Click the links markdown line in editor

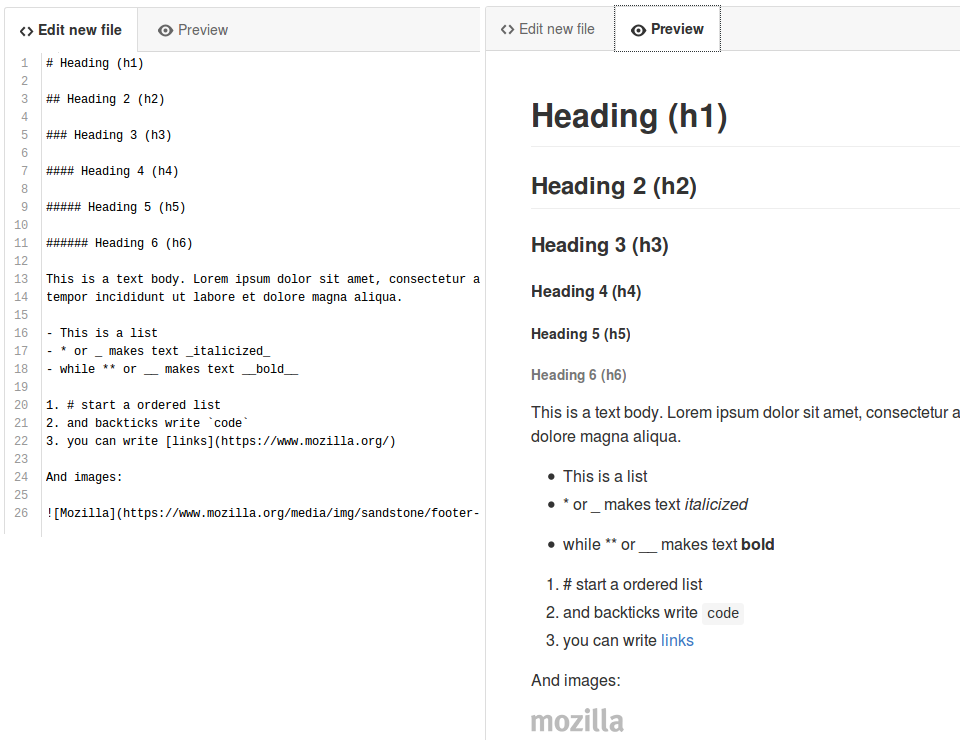(x=221, y=441)
